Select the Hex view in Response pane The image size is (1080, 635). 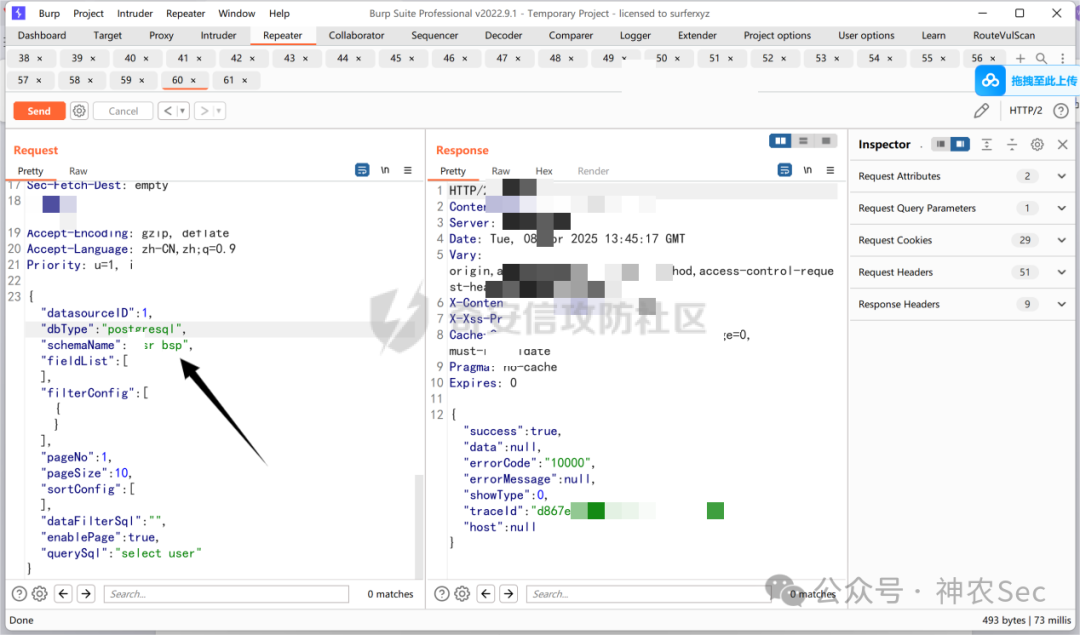(x=544, y=171)
